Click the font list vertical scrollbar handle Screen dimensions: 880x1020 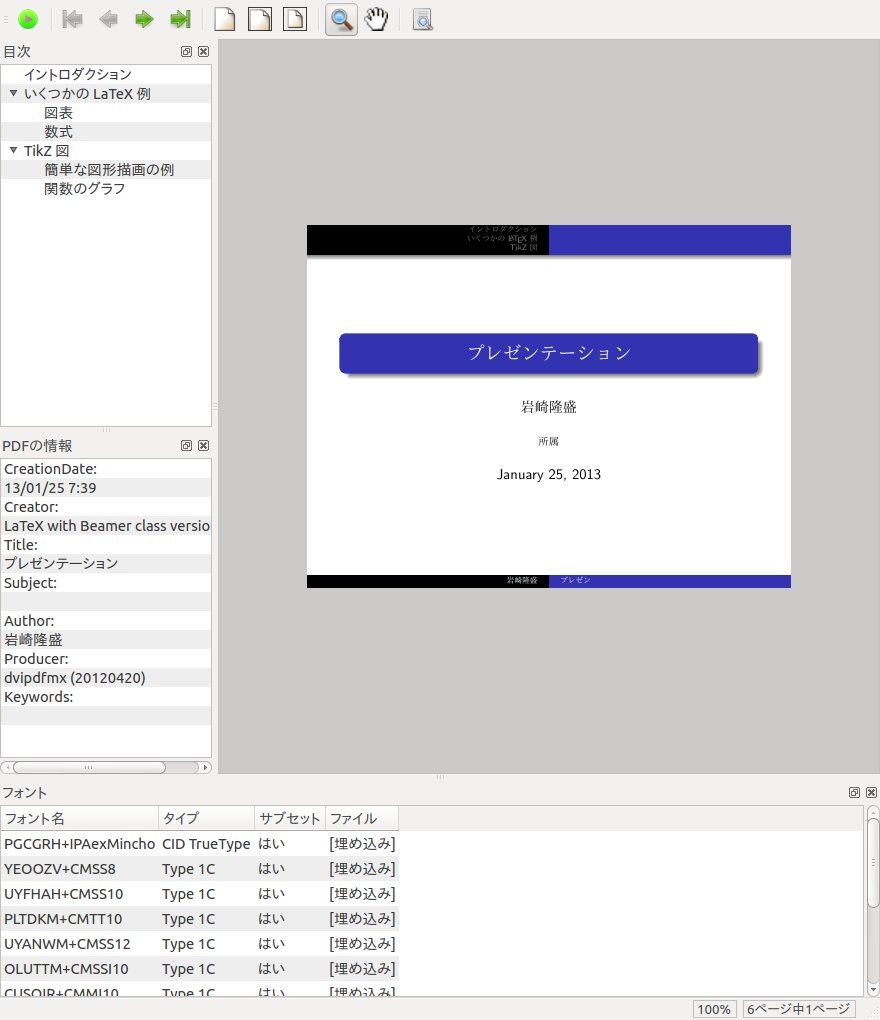click(x=873, y=863)
